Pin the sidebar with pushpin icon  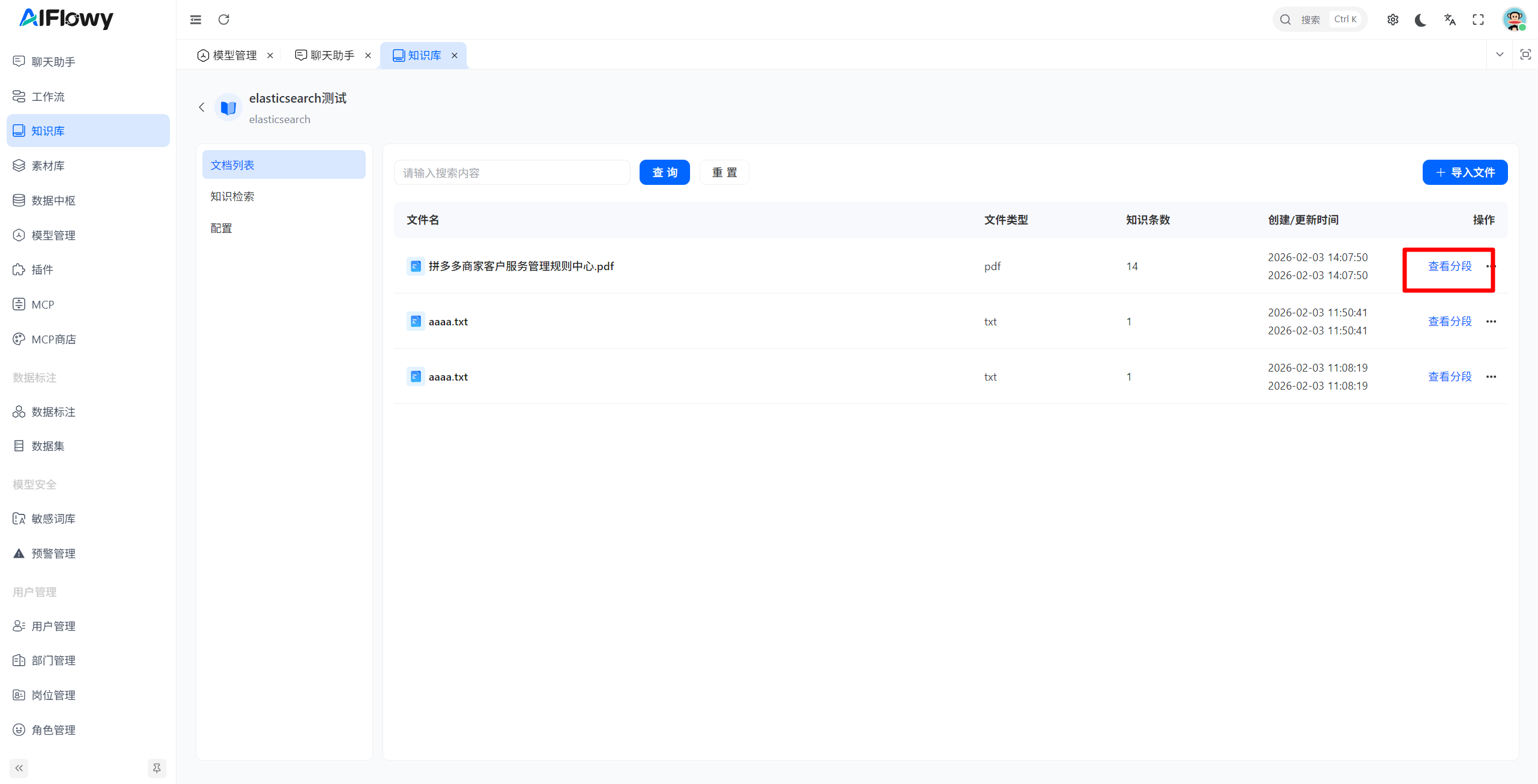point(157,768)
